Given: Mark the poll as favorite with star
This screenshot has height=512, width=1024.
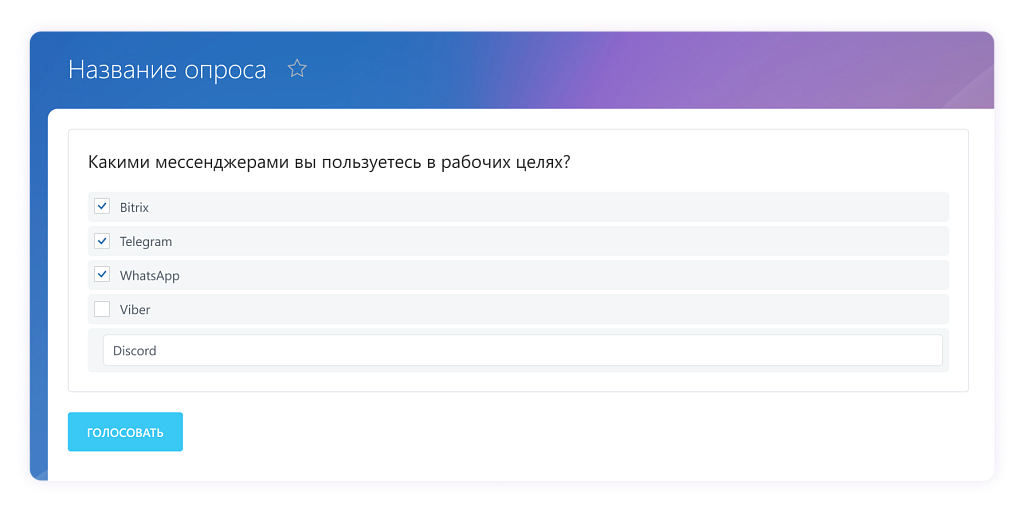Looking at the screenshot, I should pos(297,69).
